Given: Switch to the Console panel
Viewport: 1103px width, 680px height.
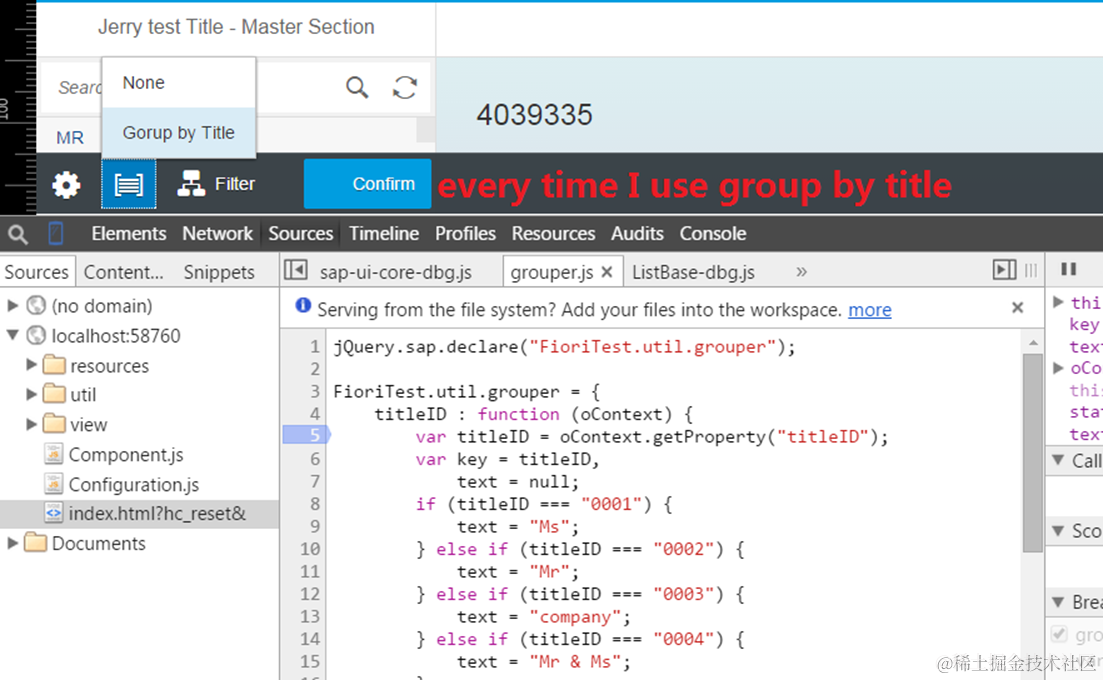Looking at the screenshot, I should (713, 233).
